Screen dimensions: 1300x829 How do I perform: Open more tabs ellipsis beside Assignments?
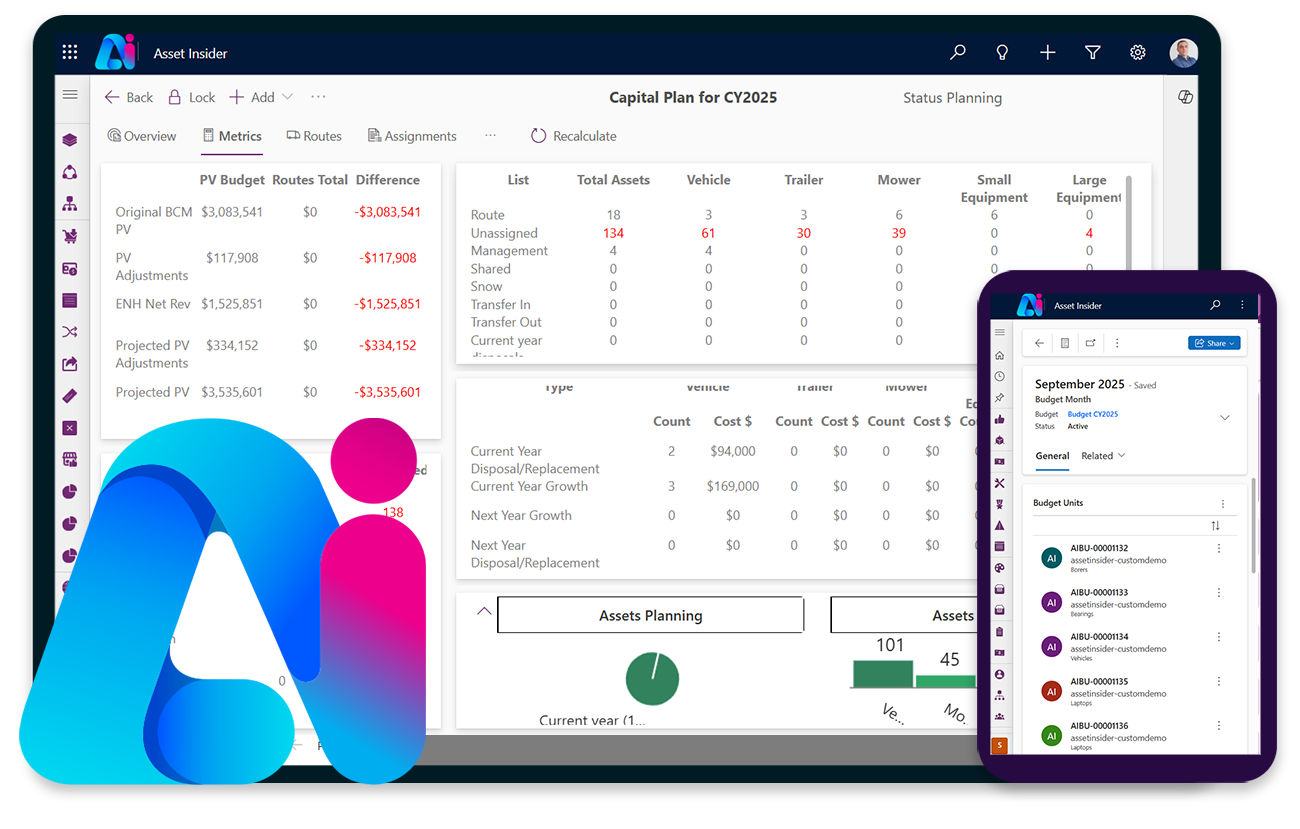click(490, 135)
